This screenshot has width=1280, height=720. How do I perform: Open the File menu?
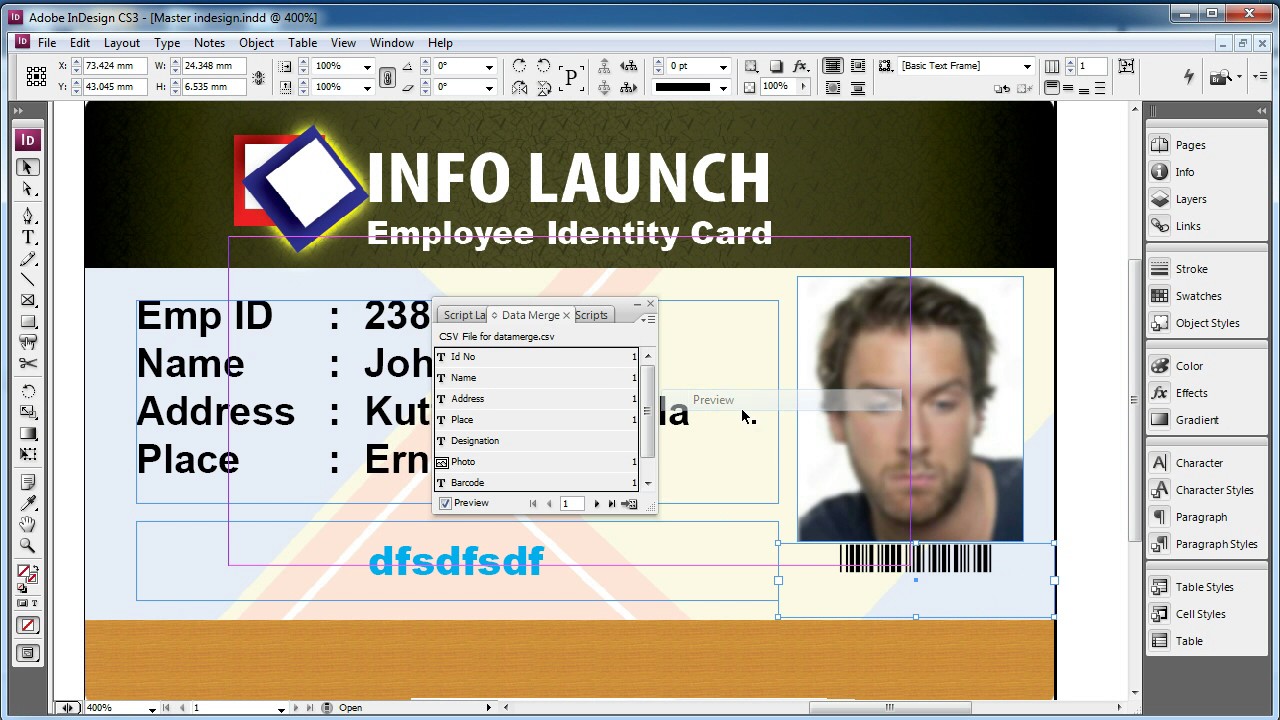(47, 43)
